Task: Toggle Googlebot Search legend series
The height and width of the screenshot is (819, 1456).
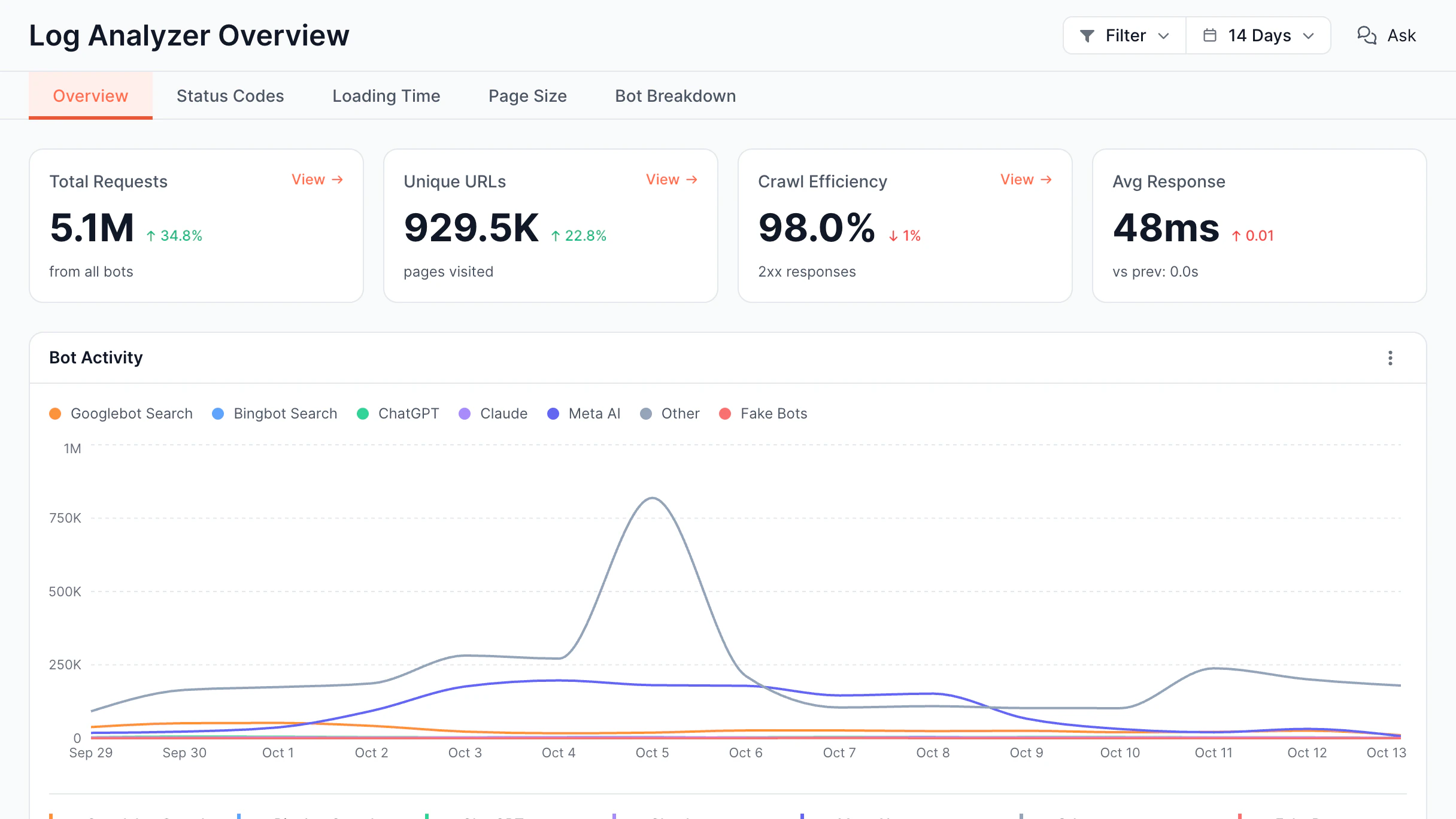Action: click(x=121, y=414)
